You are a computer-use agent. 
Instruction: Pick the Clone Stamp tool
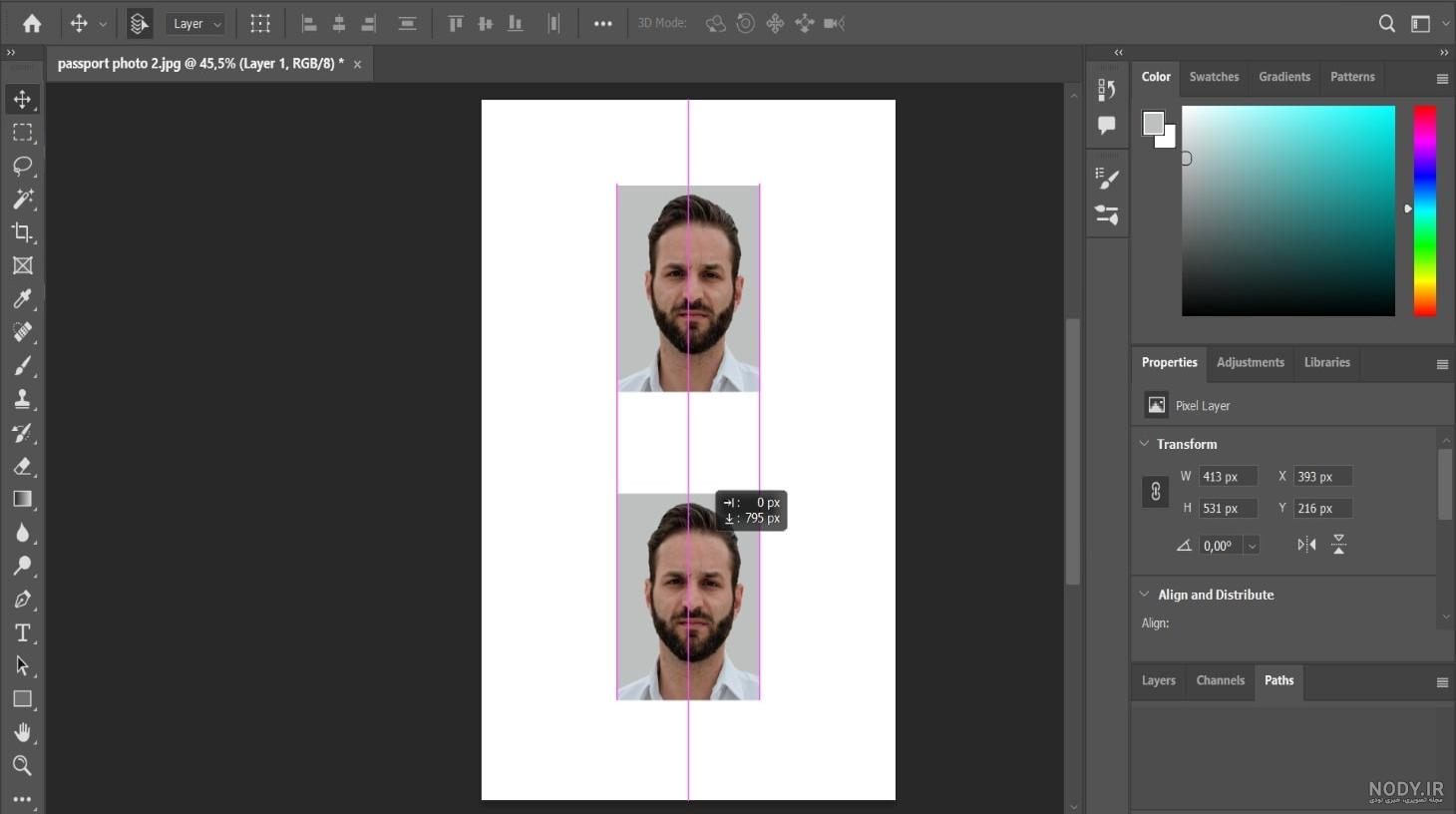(22, 399)
